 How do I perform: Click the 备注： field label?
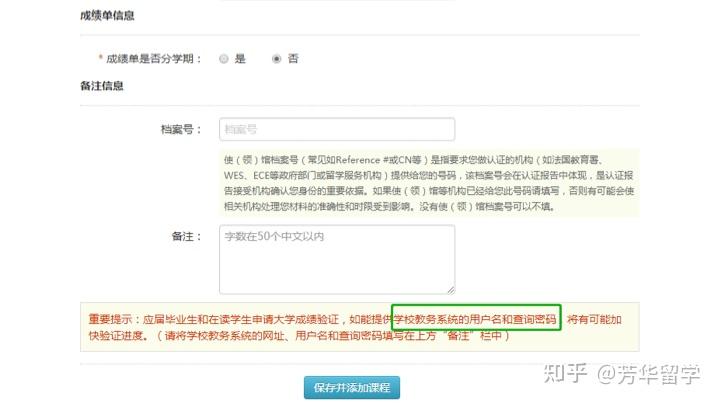[x=186, y=236]
